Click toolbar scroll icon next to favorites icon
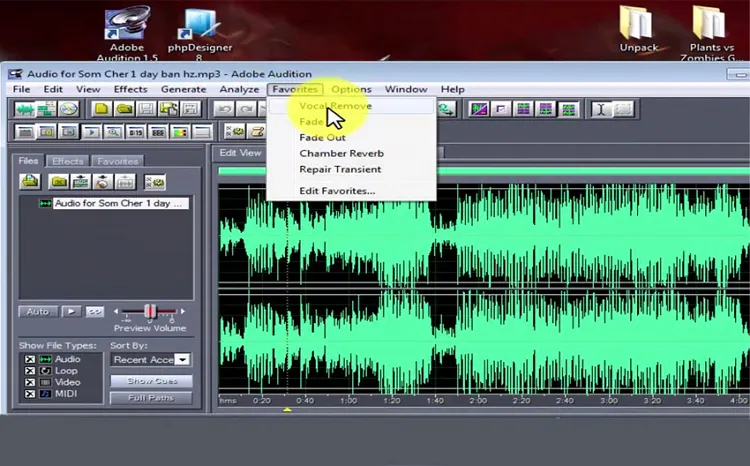 coord(257,132)
